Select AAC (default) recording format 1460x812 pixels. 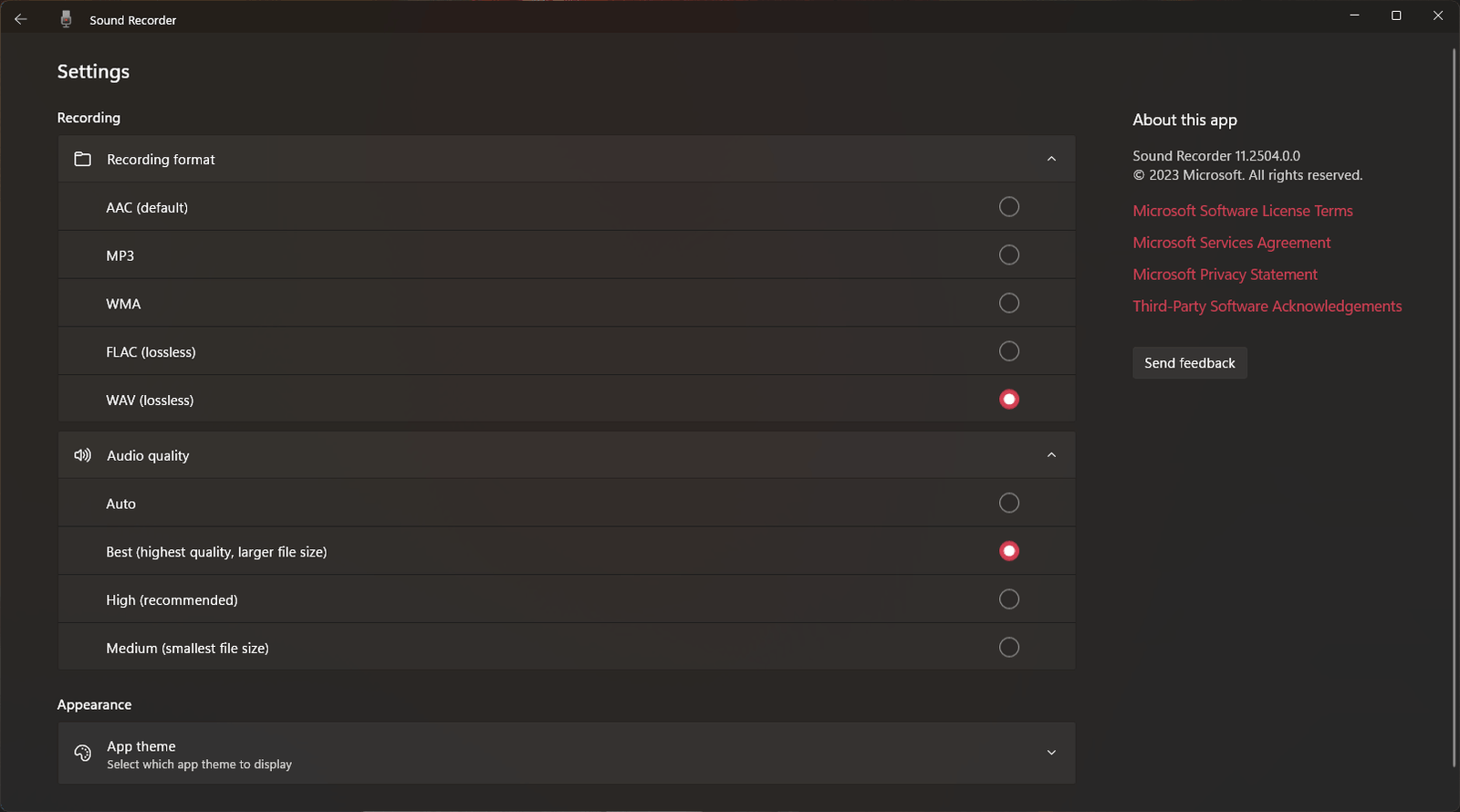pos(1008,207)
